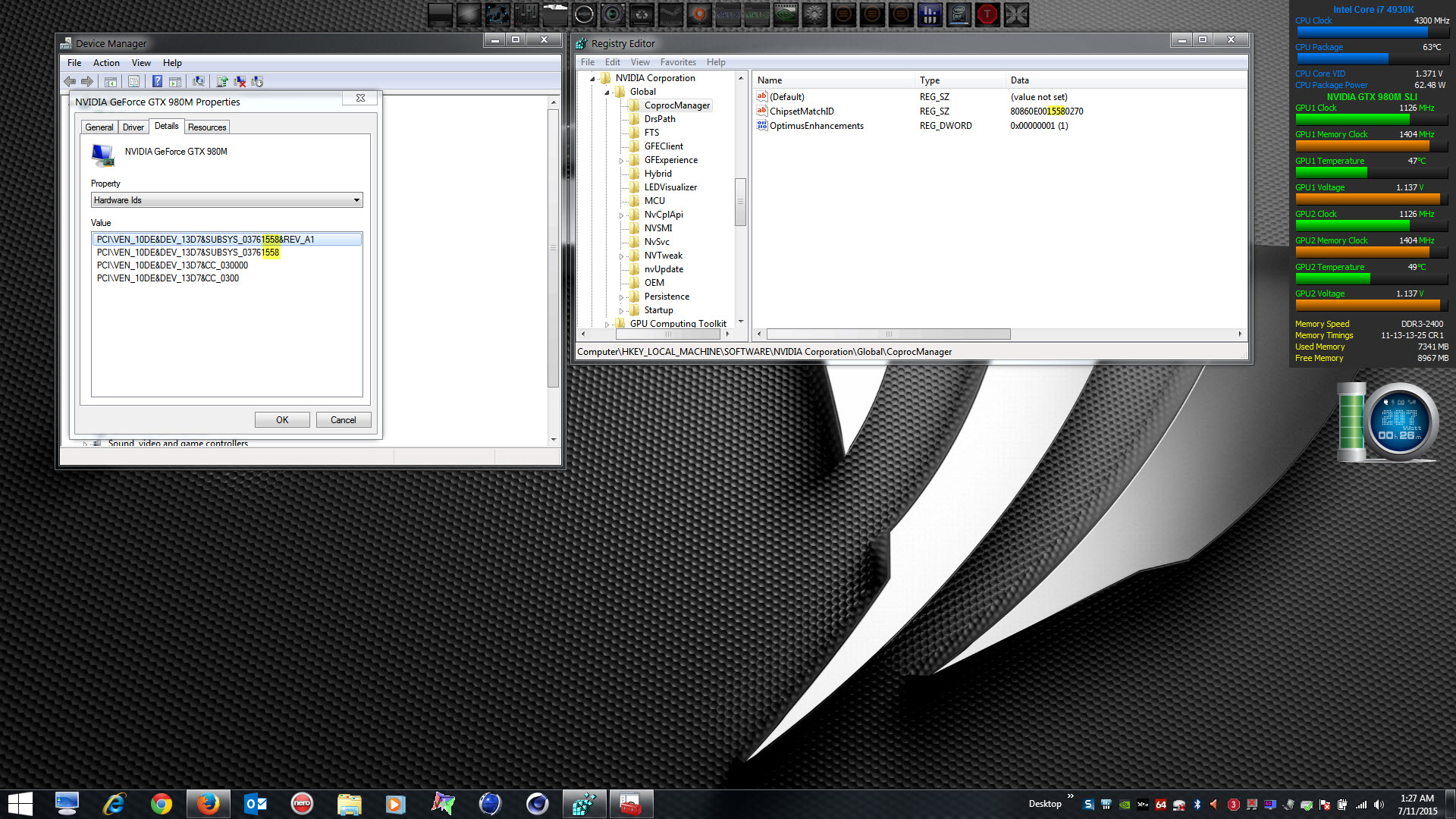Expand the GFExperience registry key
This screenshot has height=819, width=1456.
pyautogui.click(x=621, y=160)
